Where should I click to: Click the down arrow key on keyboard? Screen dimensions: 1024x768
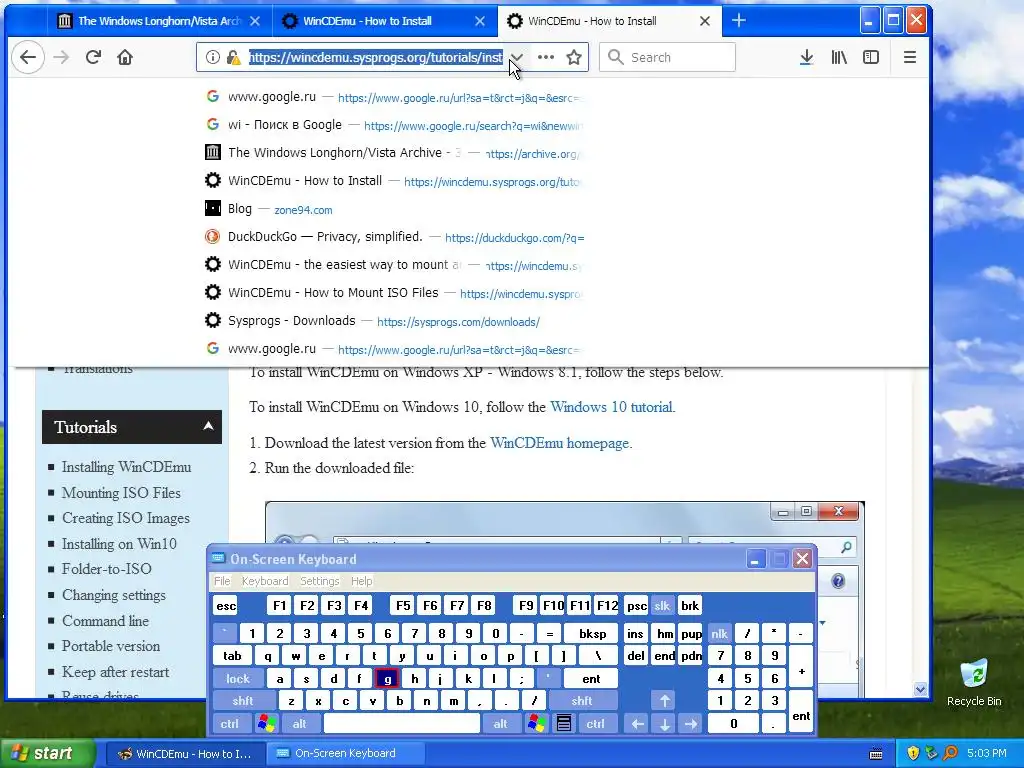point(665,724)
